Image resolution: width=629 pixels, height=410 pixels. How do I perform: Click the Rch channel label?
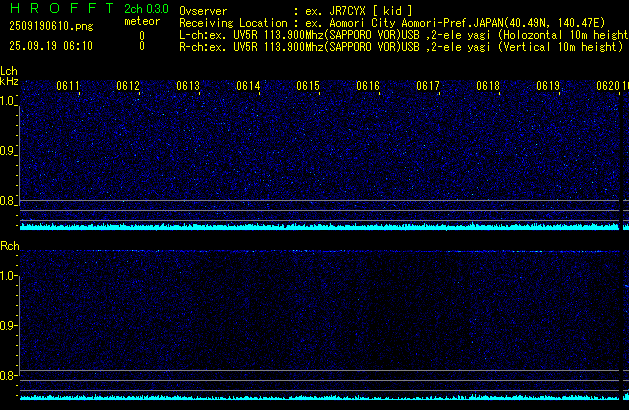[9, 245]
